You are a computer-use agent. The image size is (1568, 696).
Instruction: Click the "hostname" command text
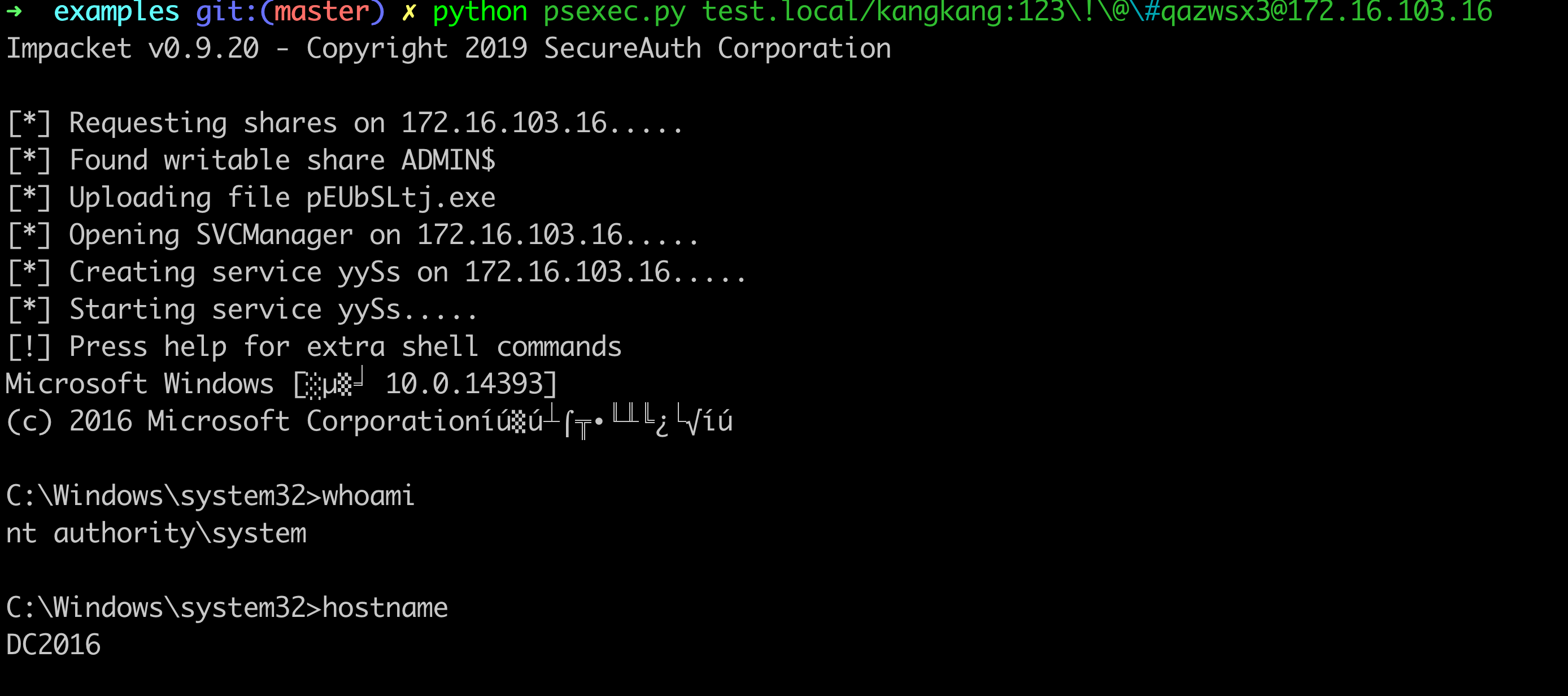coord(385,608)
